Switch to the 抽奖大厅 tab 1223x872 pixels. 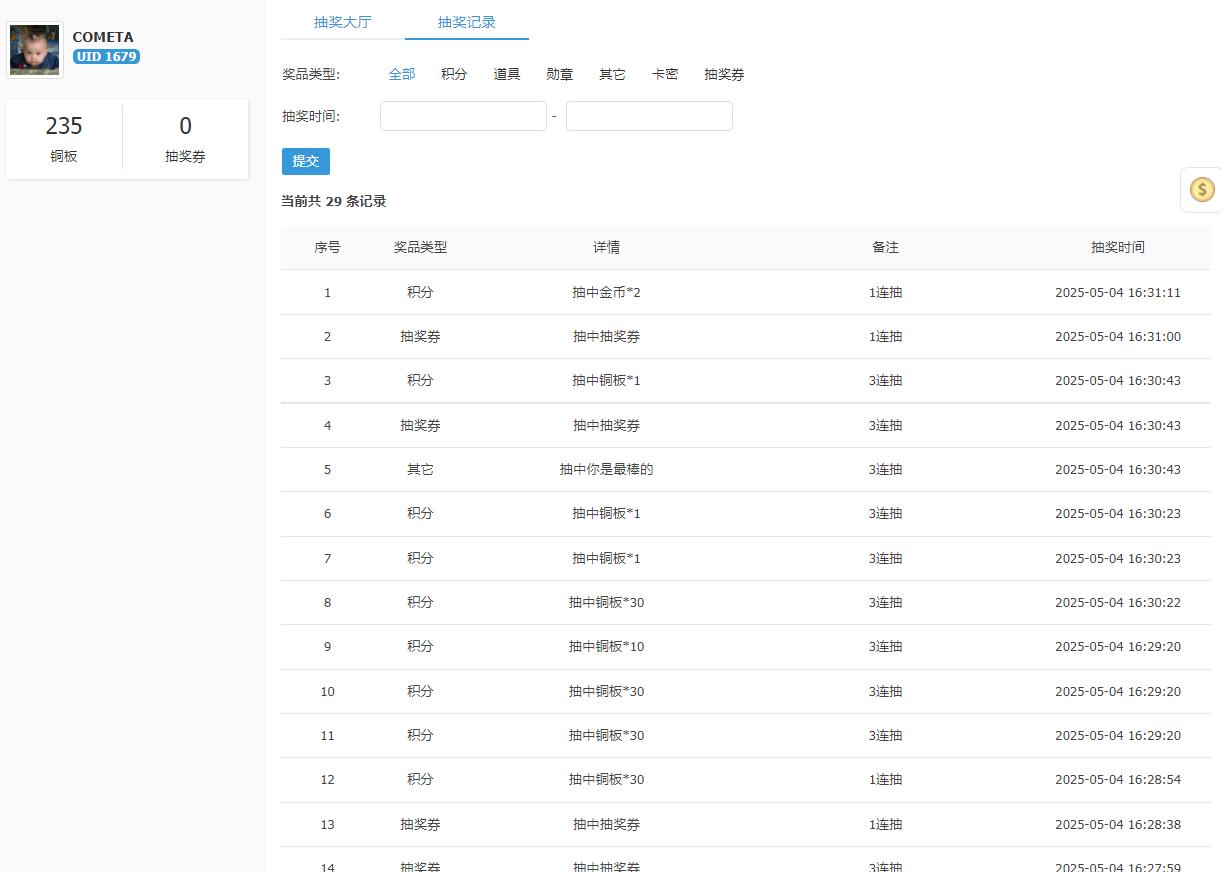tap(343, 22)
